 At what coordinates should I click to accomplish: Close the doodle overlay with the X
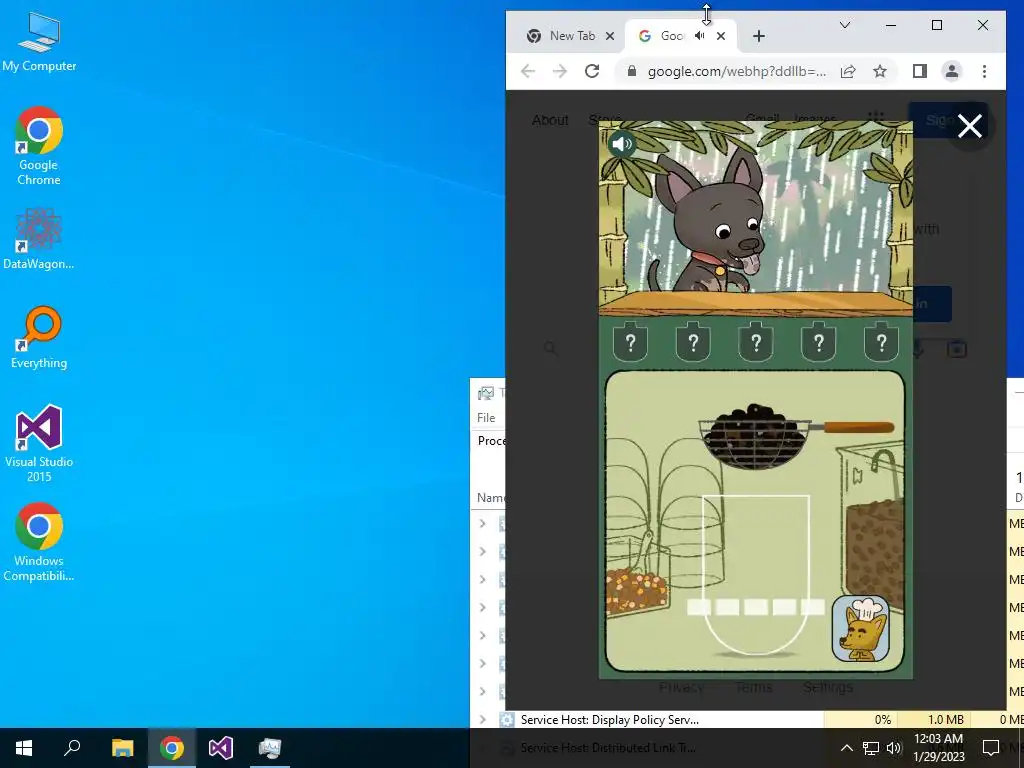tap(969, 126)
